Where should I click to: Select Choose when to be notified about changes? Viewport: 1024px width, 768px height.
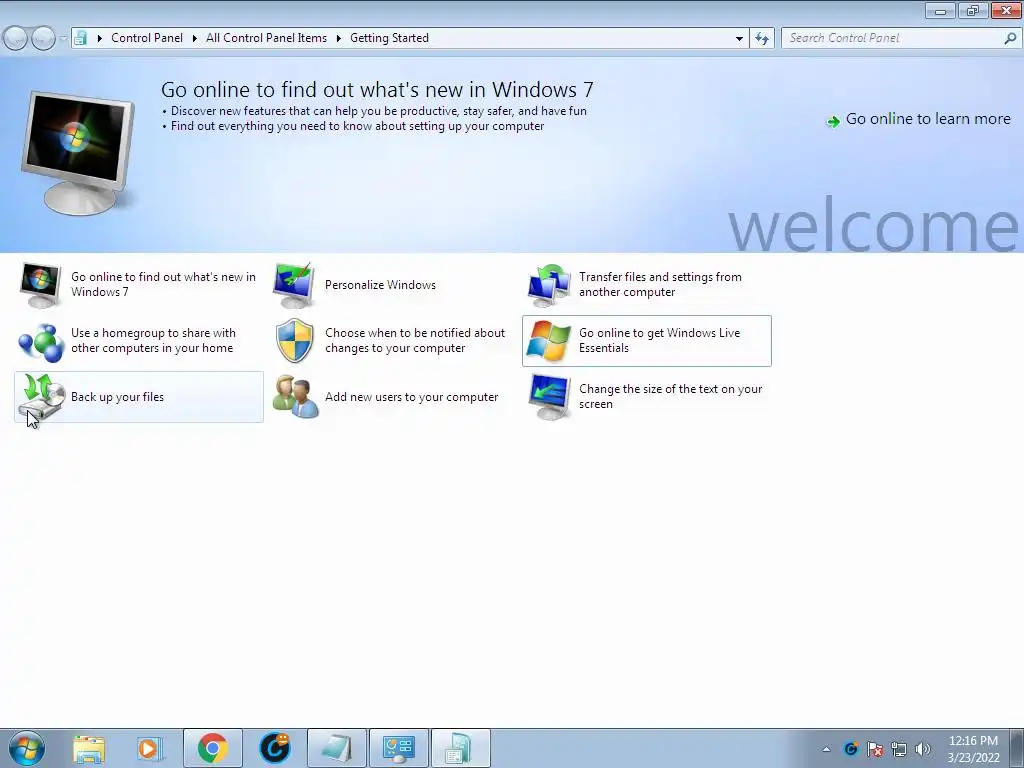415,340
